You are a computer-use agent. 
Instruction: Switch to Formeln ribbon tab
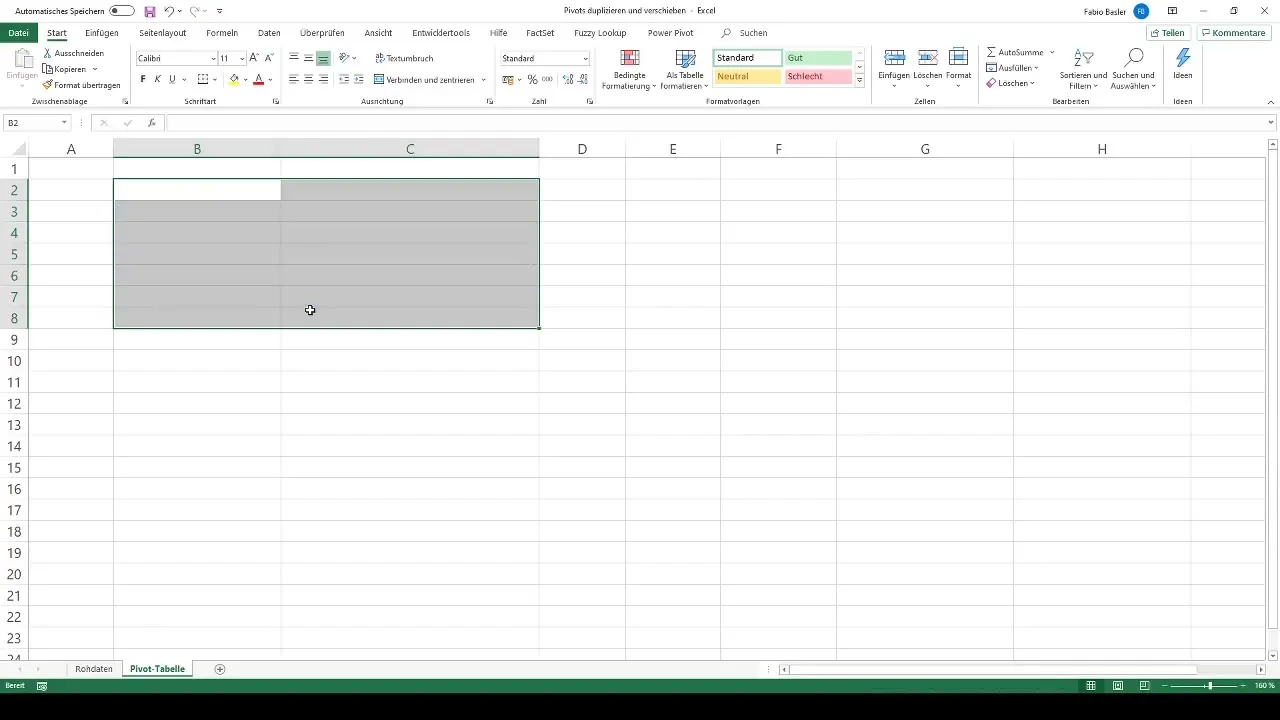click(x=222, y=33)
